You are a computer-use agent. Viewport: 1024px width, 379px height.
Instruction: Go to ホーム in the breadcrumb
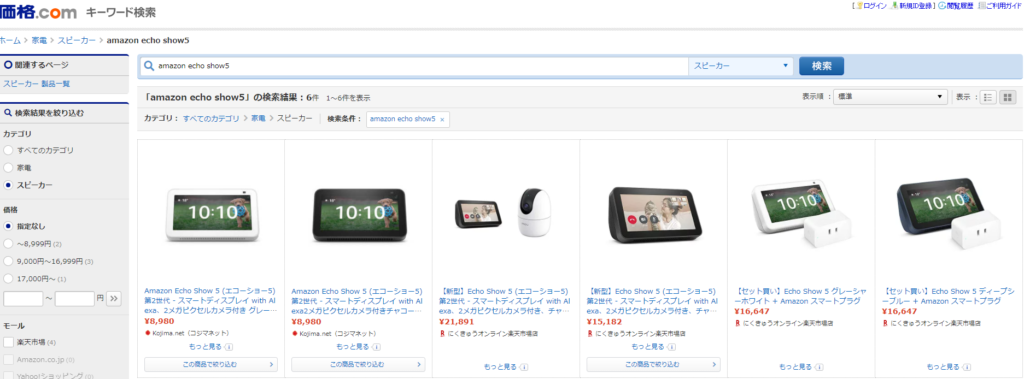[x=10, y=41]
